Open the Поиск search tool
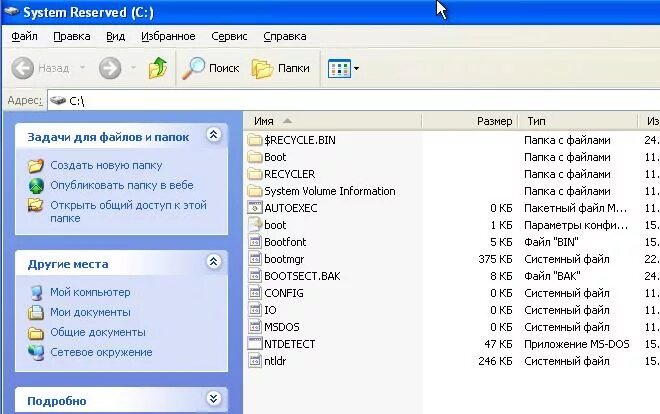 [210, 68]
